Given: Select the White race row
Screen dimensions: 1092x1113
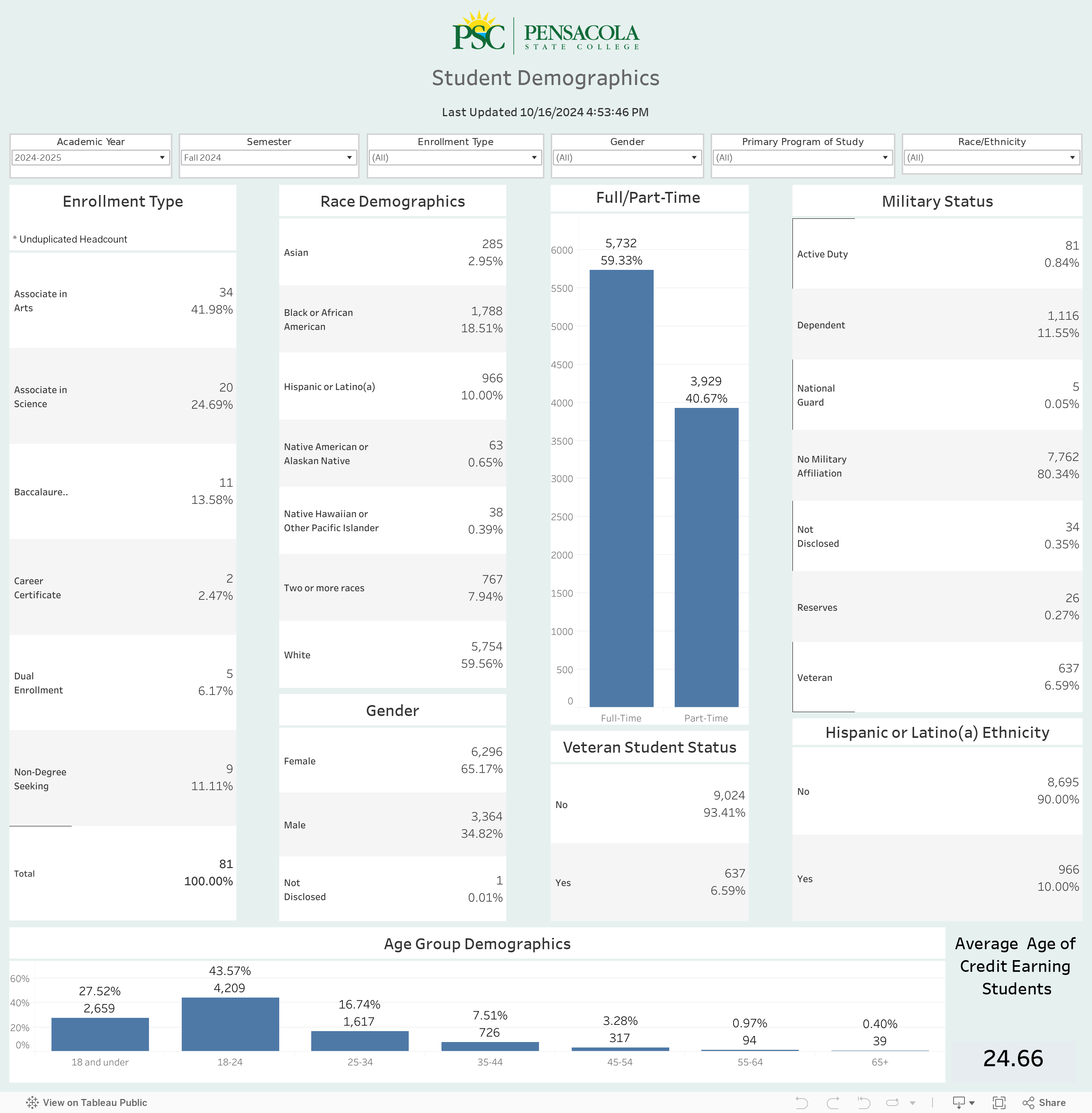Looking at the screenshot, I should click(392, 655).
